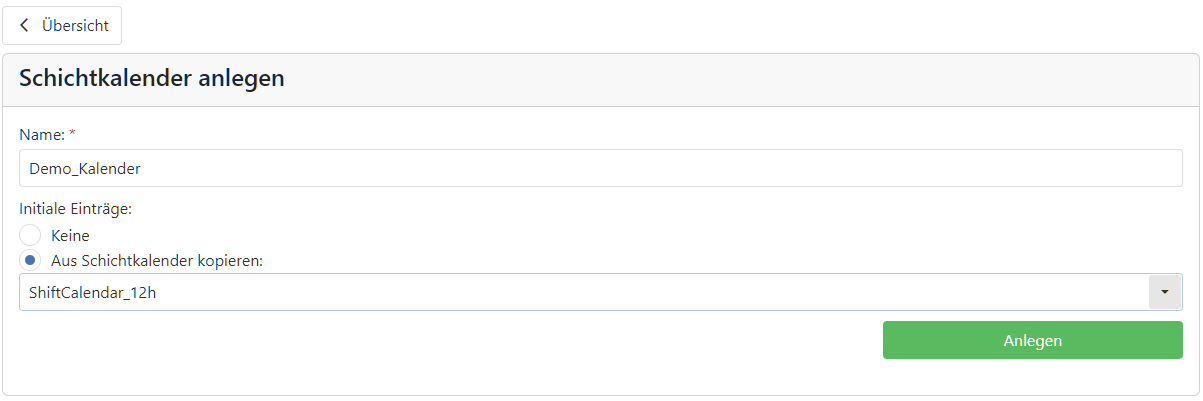Click the 'Schichtkalender anlegen' heading
The width and height of the screenshot is (1203, 401).
tap(152, 79)
